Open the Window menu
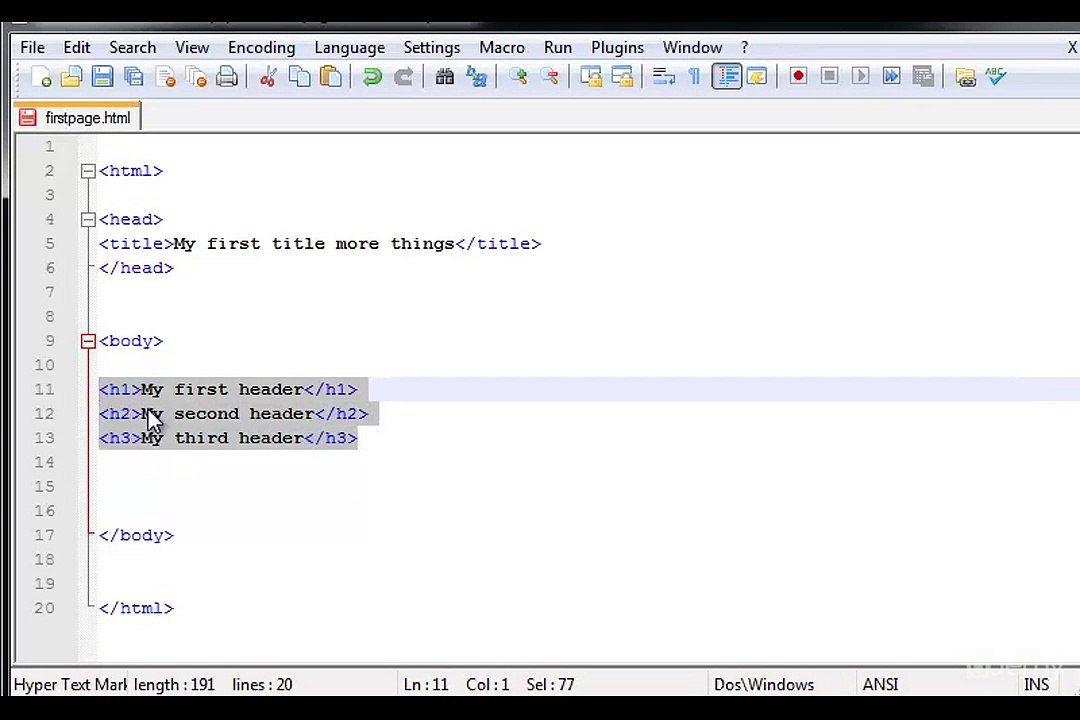Viewport: 1080px width, 720px height. (692, 48)
